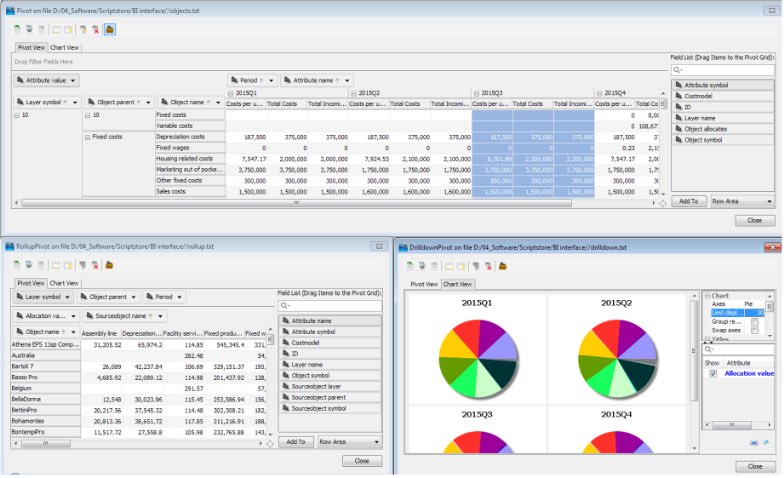Click the brush icon left of red X in Pivot toolbar
Viewport: 784px width, 478px height.
pos(83,30)
